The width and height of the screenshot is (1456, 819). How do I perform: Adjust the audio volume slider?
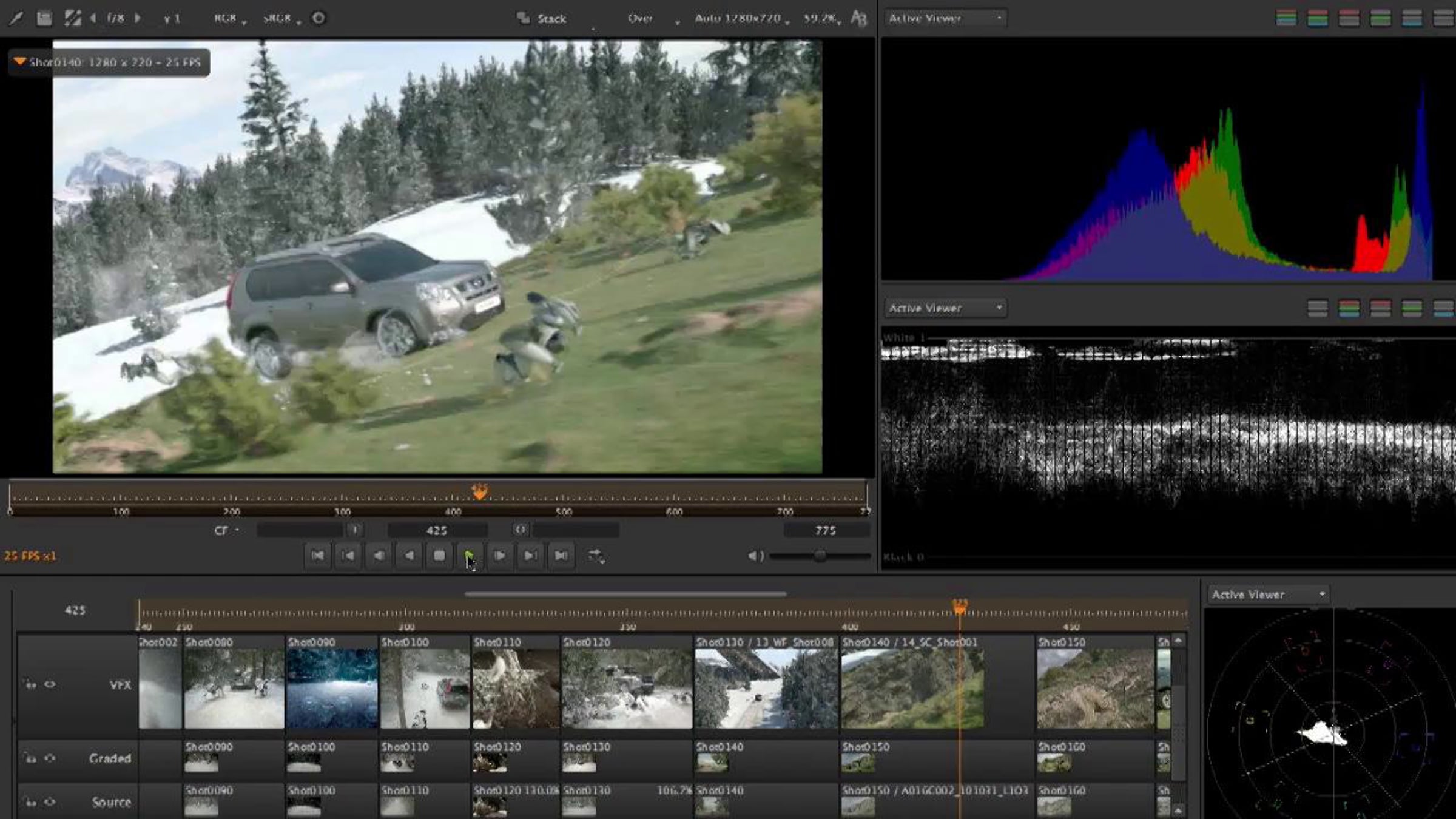[820, 556]
